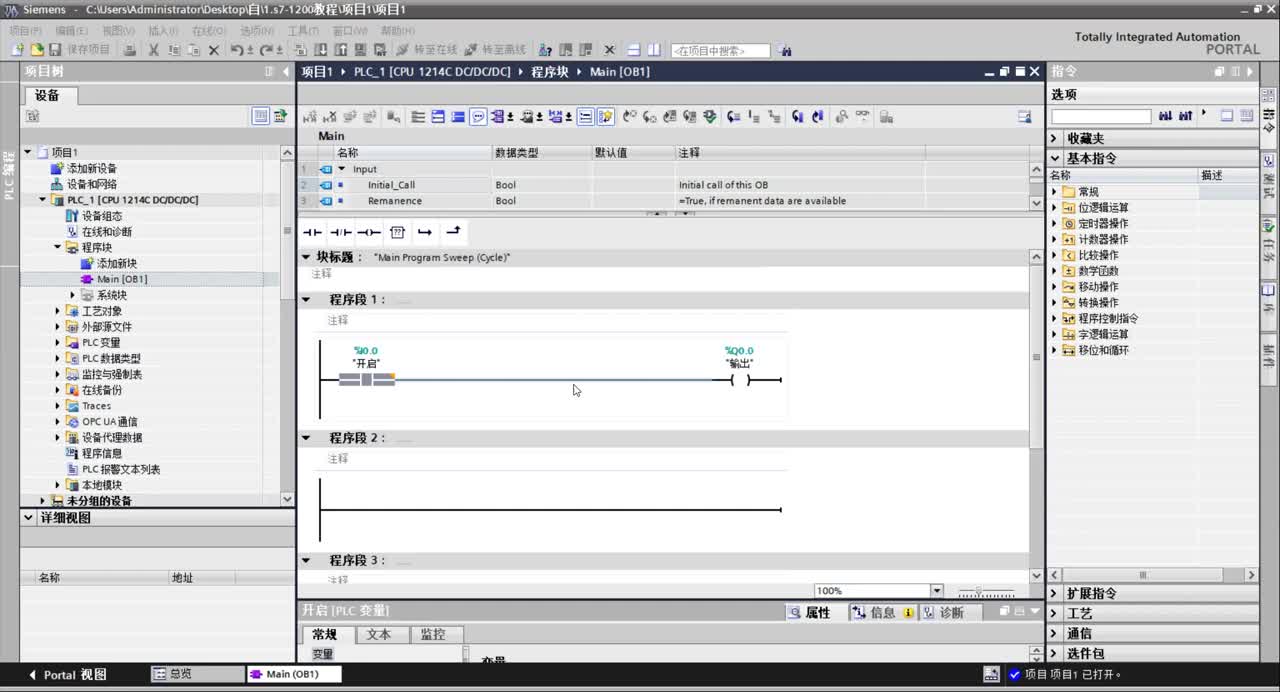Open Online & diagnostics (在线和诊断)
Screen dimensions: 1280x692
point(106,232)
